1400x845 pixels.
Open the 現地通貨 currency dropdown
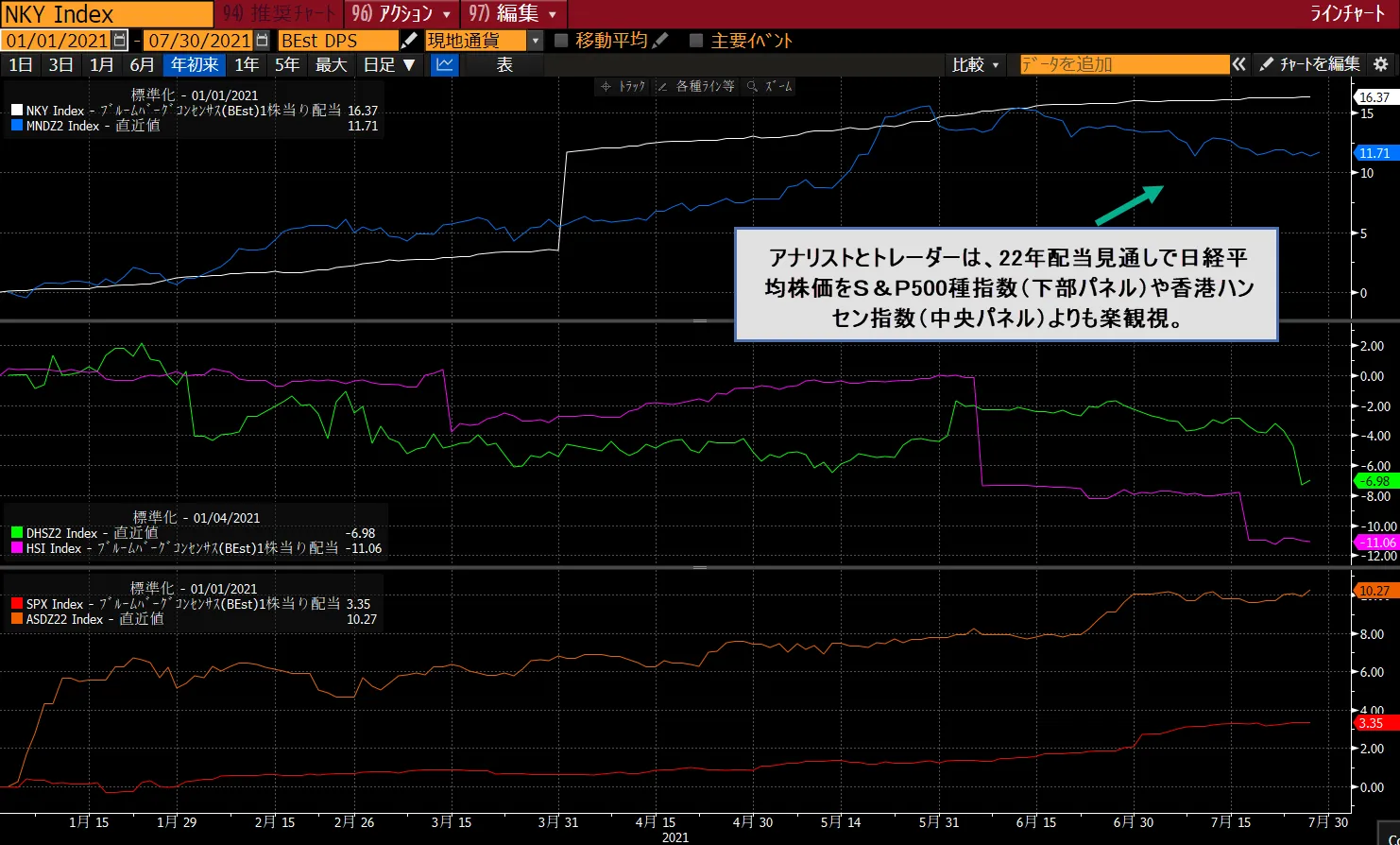pos(535,40)
